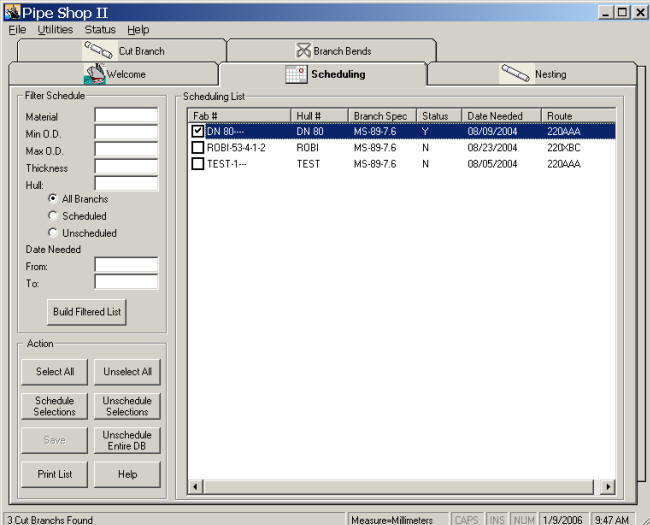Image resolution: width=650 pixels, height=525 pixels.
Task: Click the Hull filter field
Action: (126, 184)
